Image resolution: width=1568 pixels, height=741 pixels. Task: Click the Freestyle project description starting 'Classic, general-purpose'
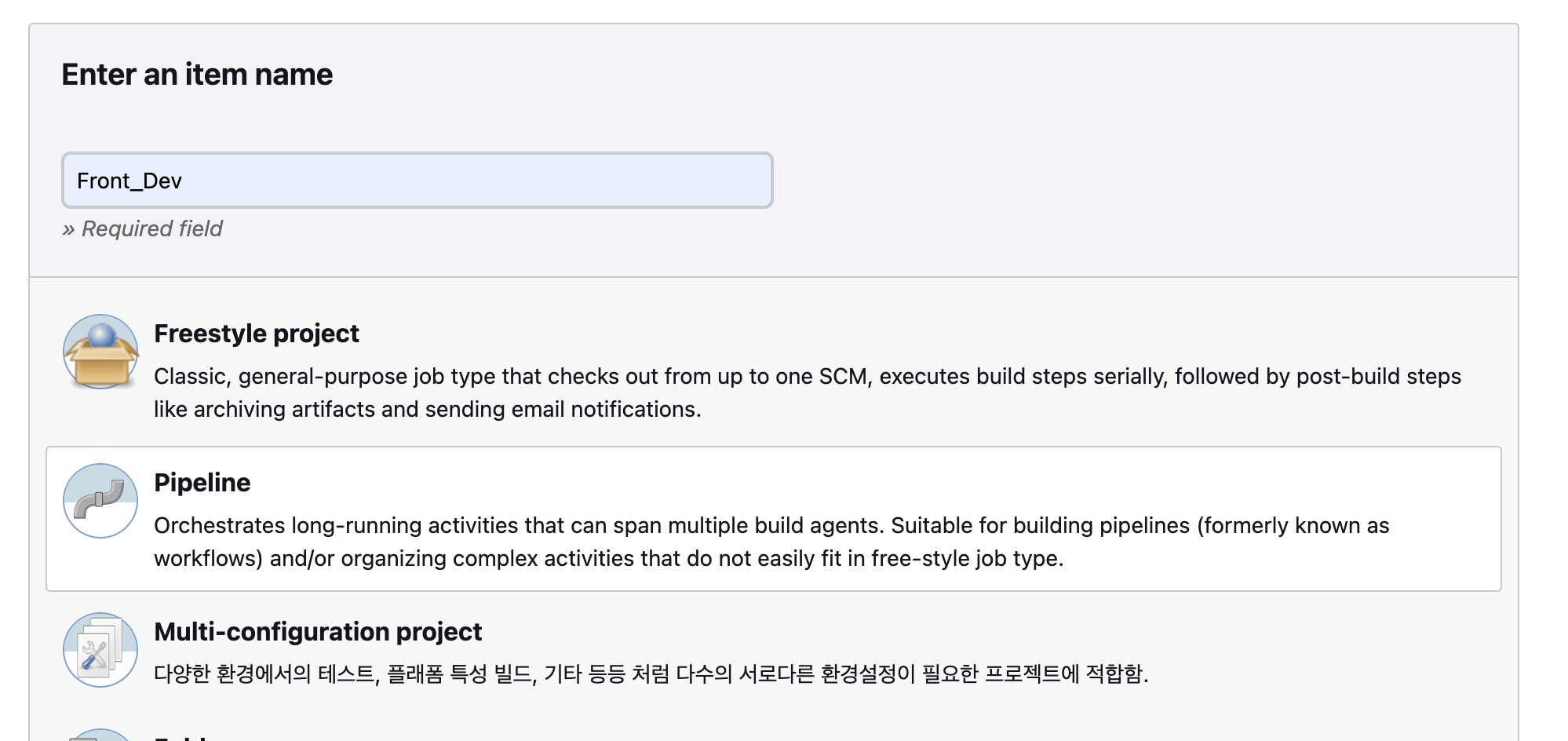808,392
